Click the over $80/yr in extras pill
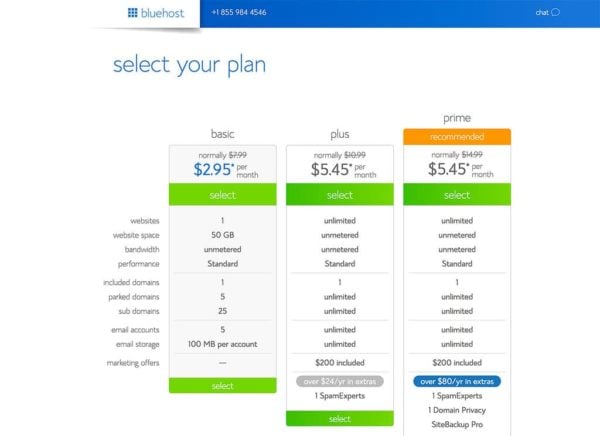600x436 pixels. point(457,381)
